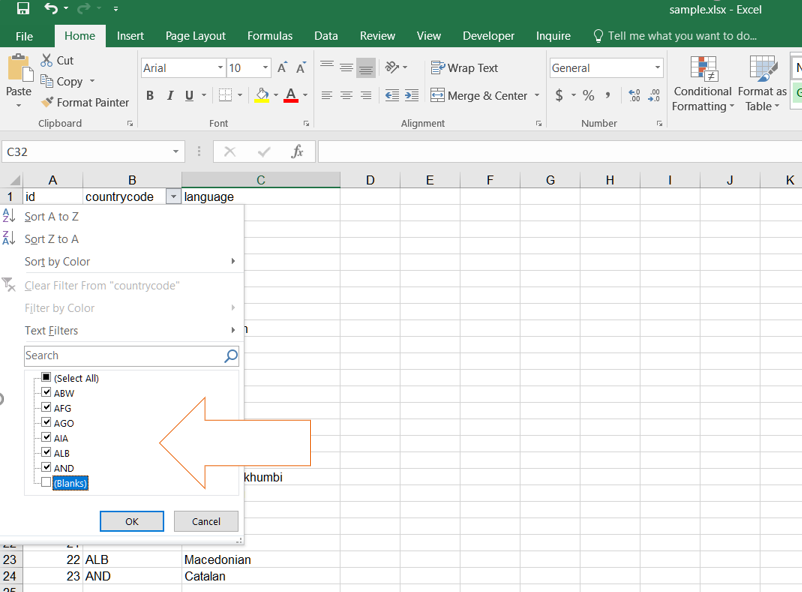Open the font name dropdown
802x592 pixels.
[220, 68]
